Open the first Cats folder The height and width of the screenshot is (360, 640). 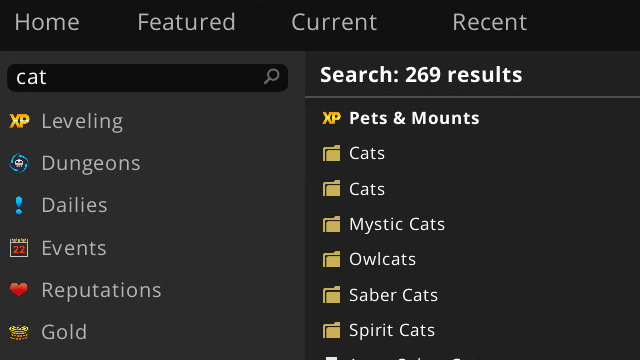(473, 153)
